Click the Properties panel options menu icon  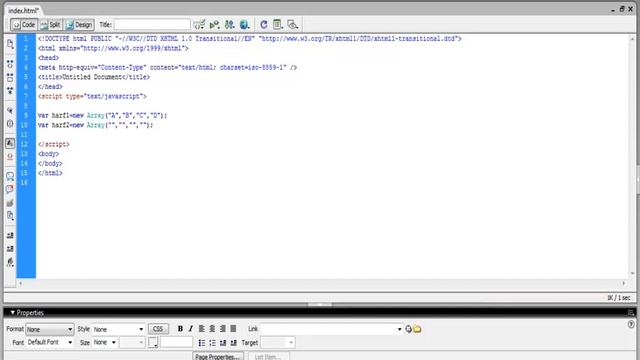coord(631,313)
